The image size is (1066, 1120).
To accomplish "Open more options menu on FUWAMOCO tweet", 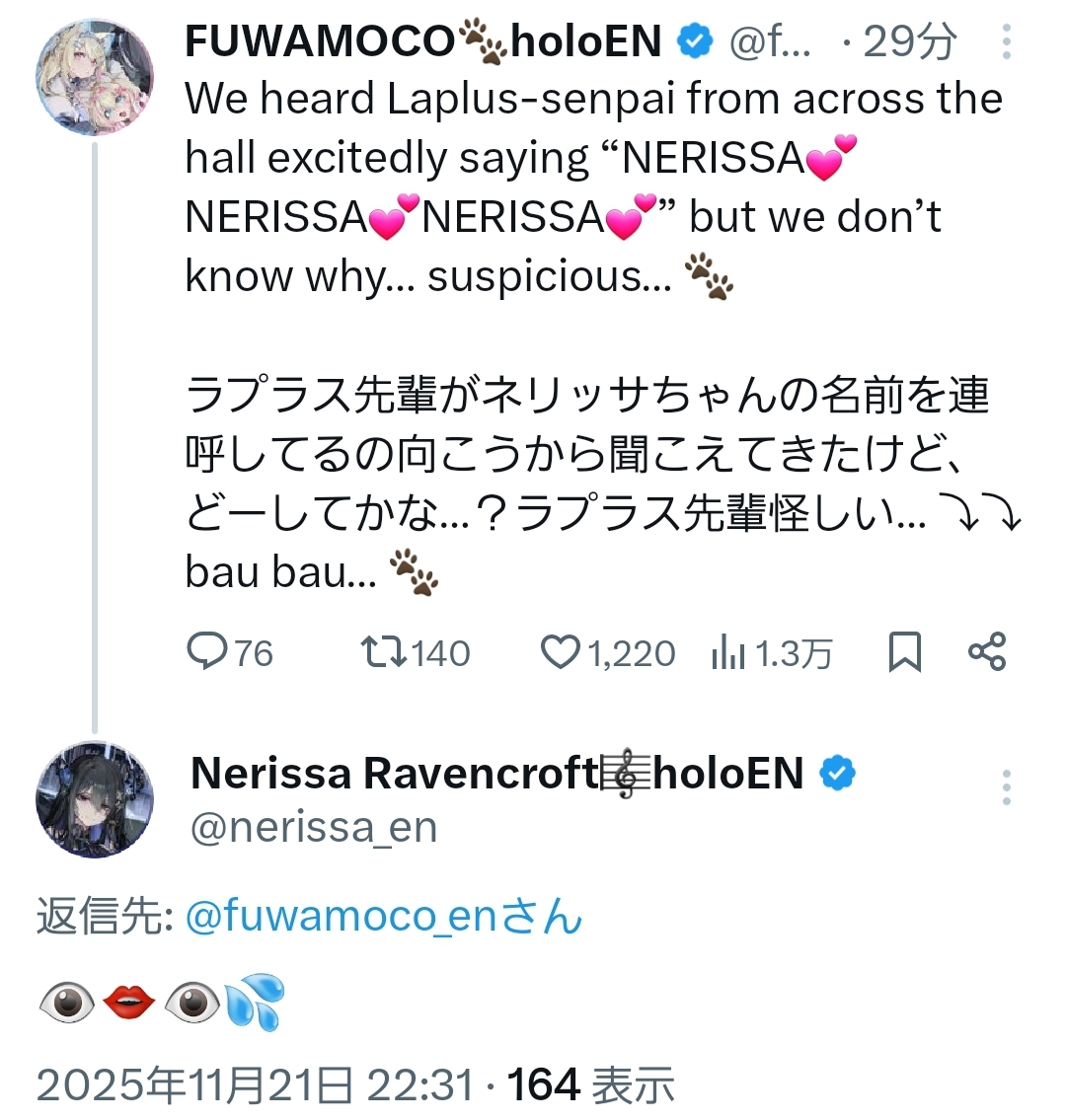I will point(1006,42).
